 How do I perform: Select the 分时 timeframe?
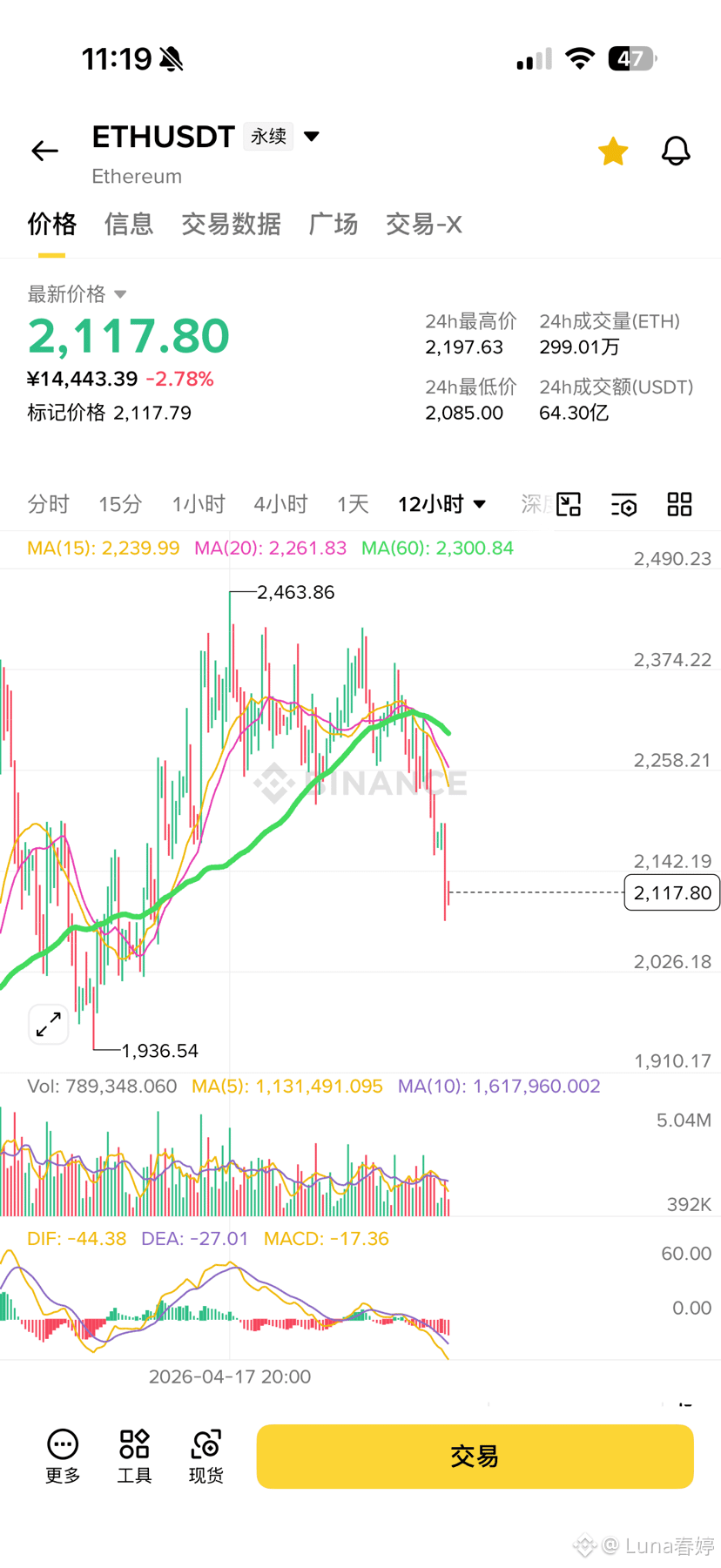pos(48,504)
